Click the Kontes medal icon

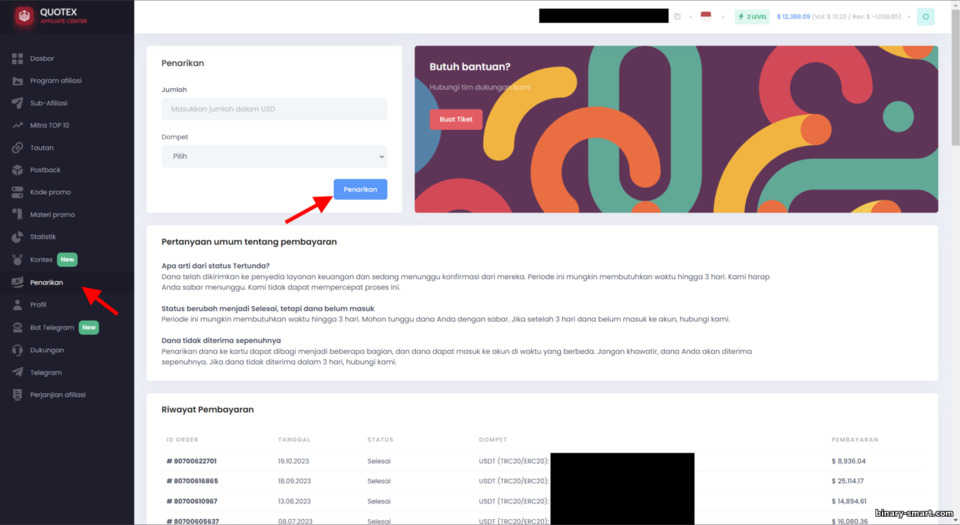pos(17,259)
